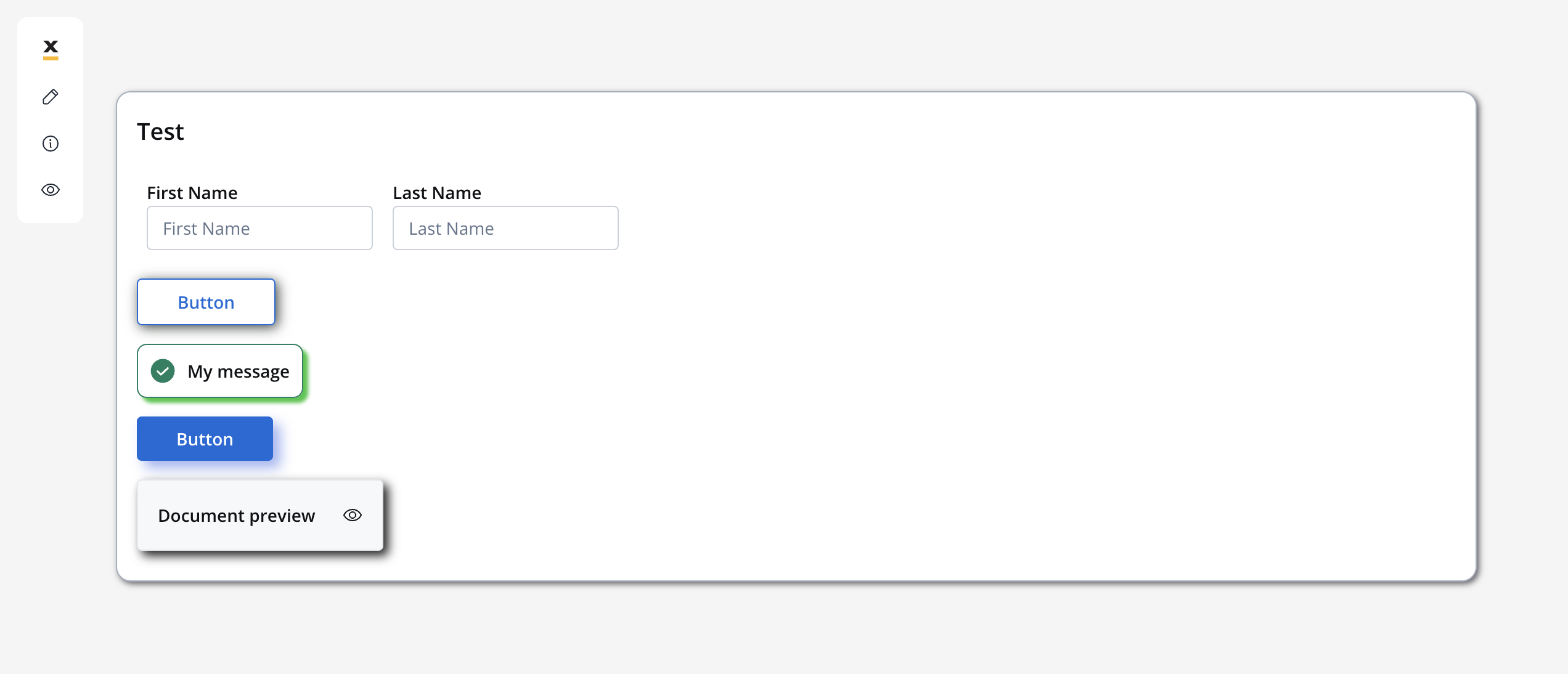Viewport: 1568px width, 674px height.
Task: Click the empty white area of Test card
Action: (986, 370)
